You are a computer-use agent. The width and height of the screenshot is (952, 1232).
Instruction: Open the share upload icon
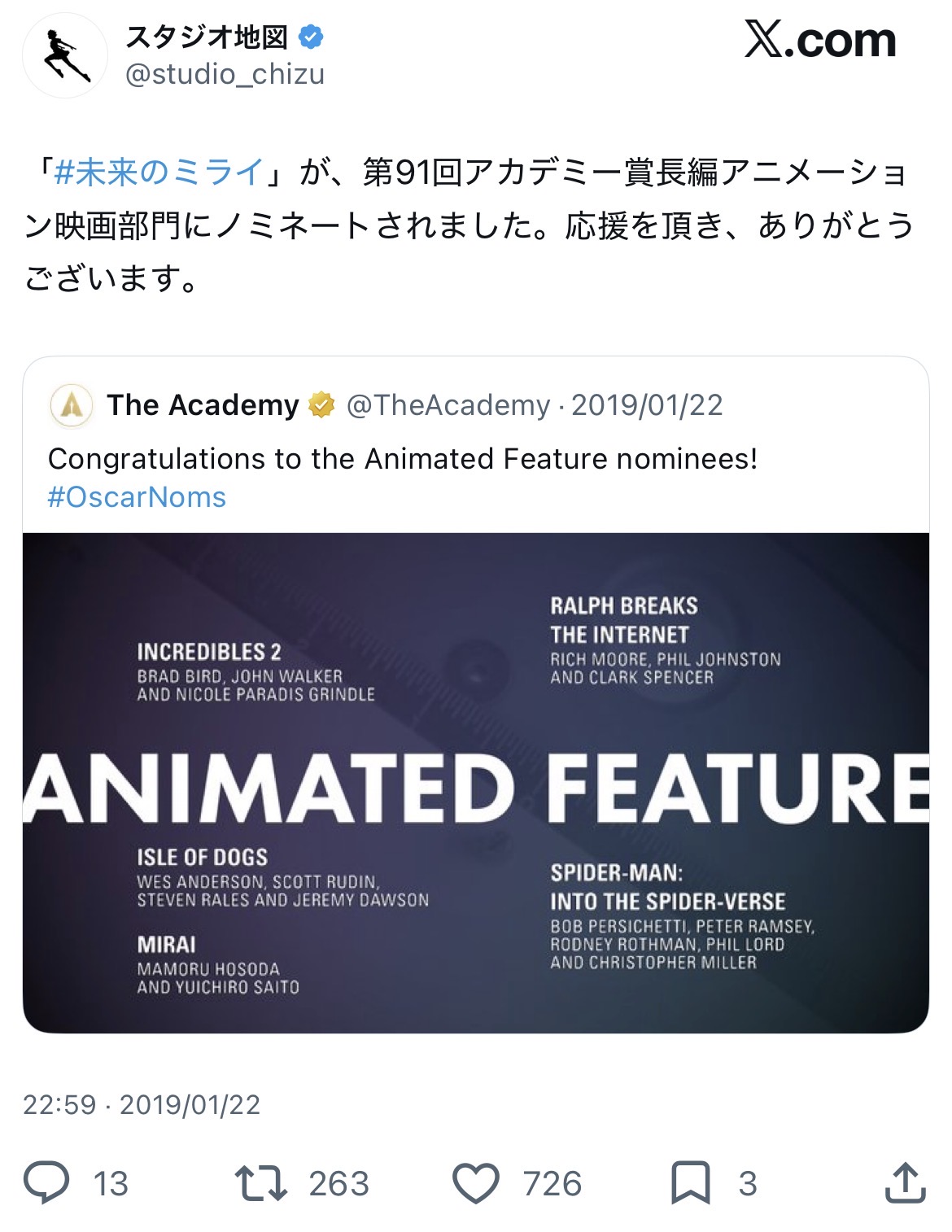(x=905, y=1182)
